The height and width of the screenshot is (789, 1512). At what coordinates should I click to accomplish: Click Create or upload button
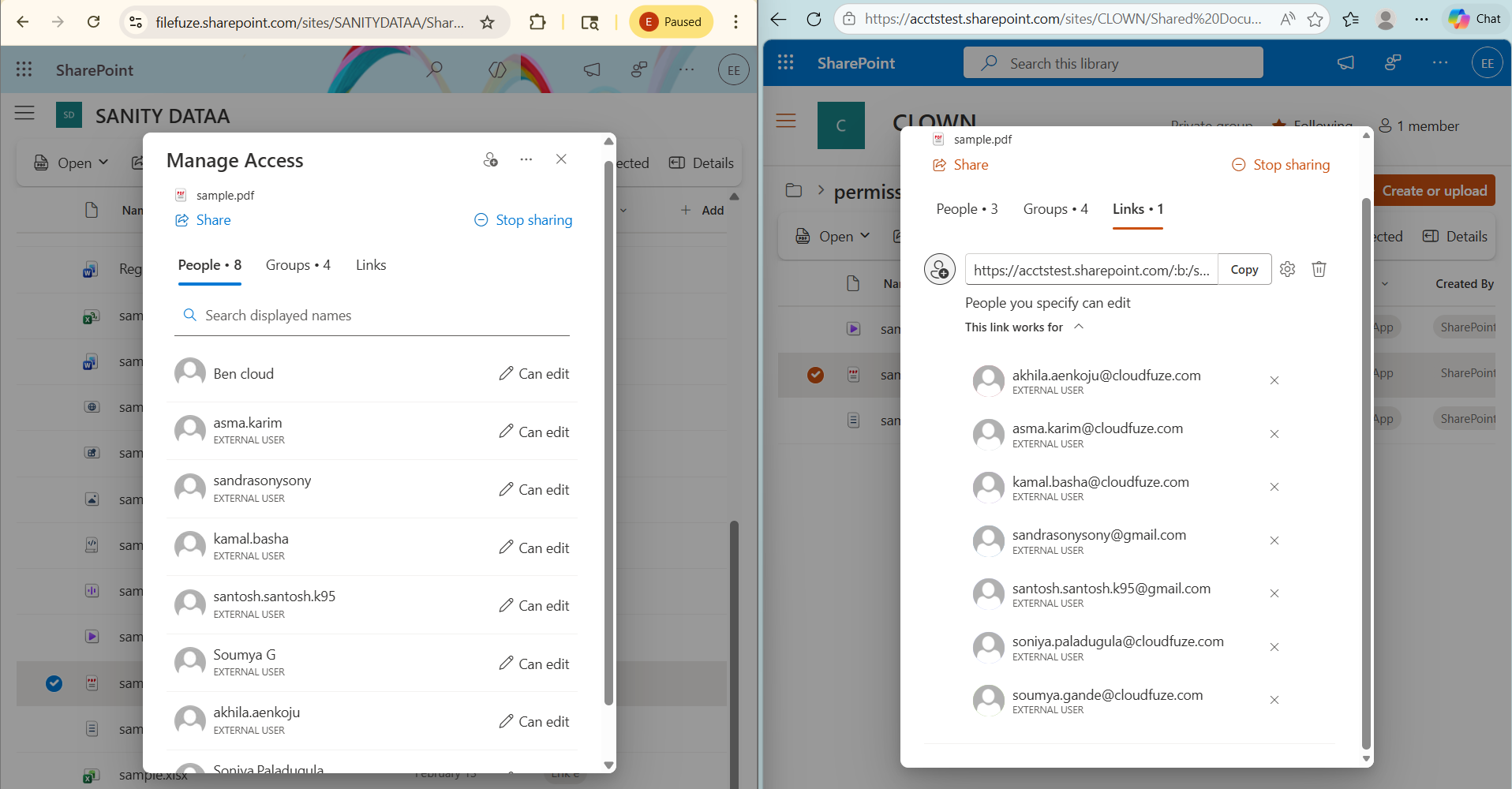point(1434,190)
